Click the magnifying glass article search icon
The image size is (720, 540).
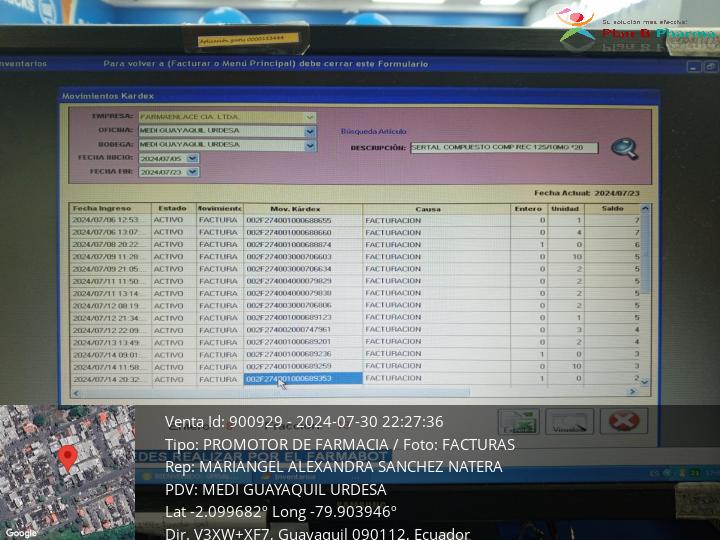coord(624,148)
